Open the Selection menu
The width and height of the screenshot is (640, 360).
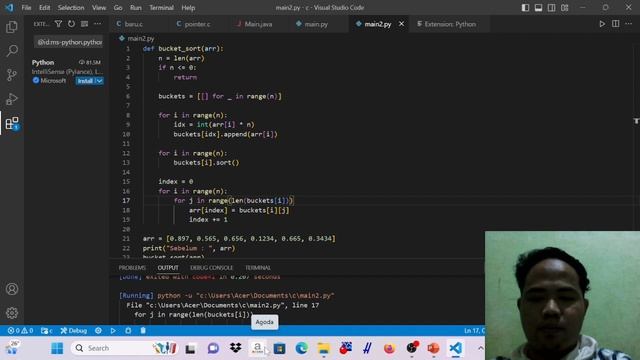pyautogui.click(x=71, y=8)
